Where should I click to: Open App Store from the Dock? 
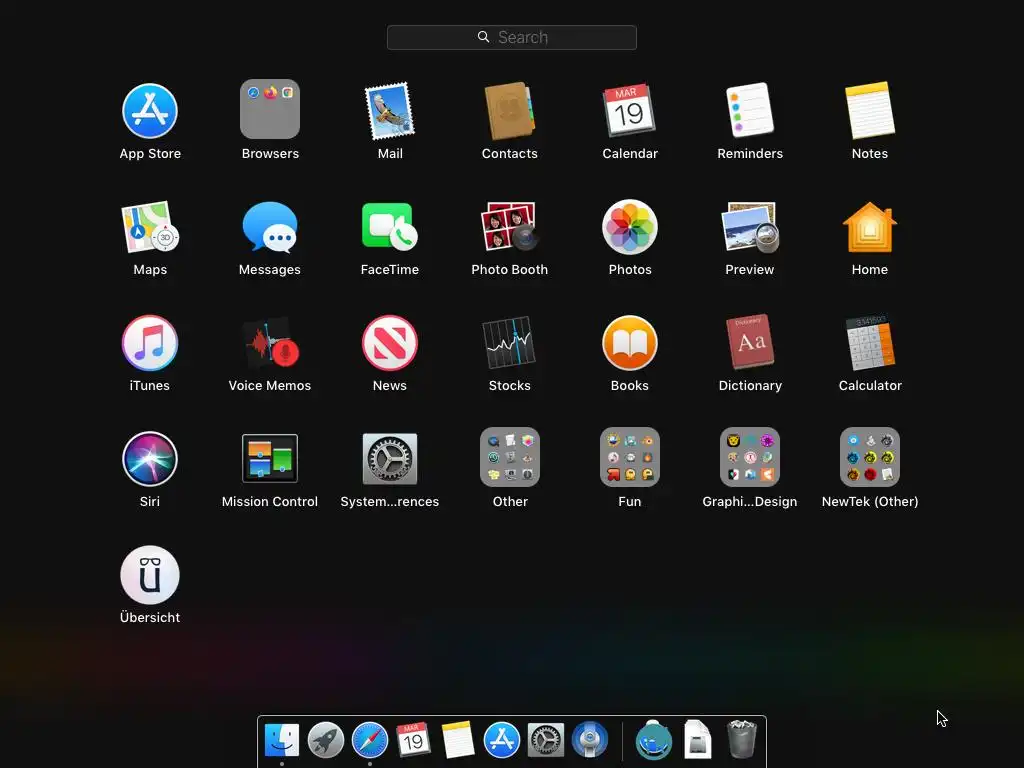(502, 741)
